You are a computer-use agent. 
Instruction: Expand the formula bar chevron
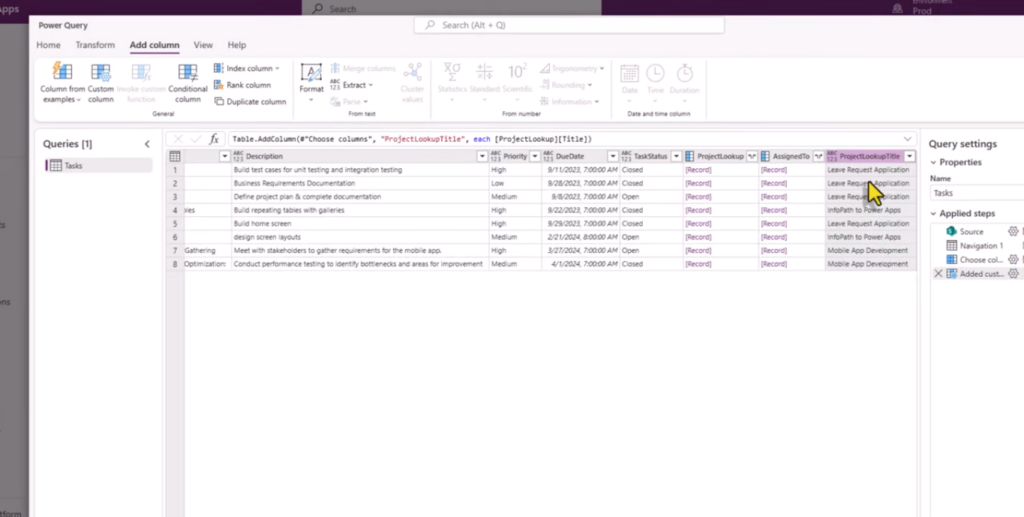point(907,139)
